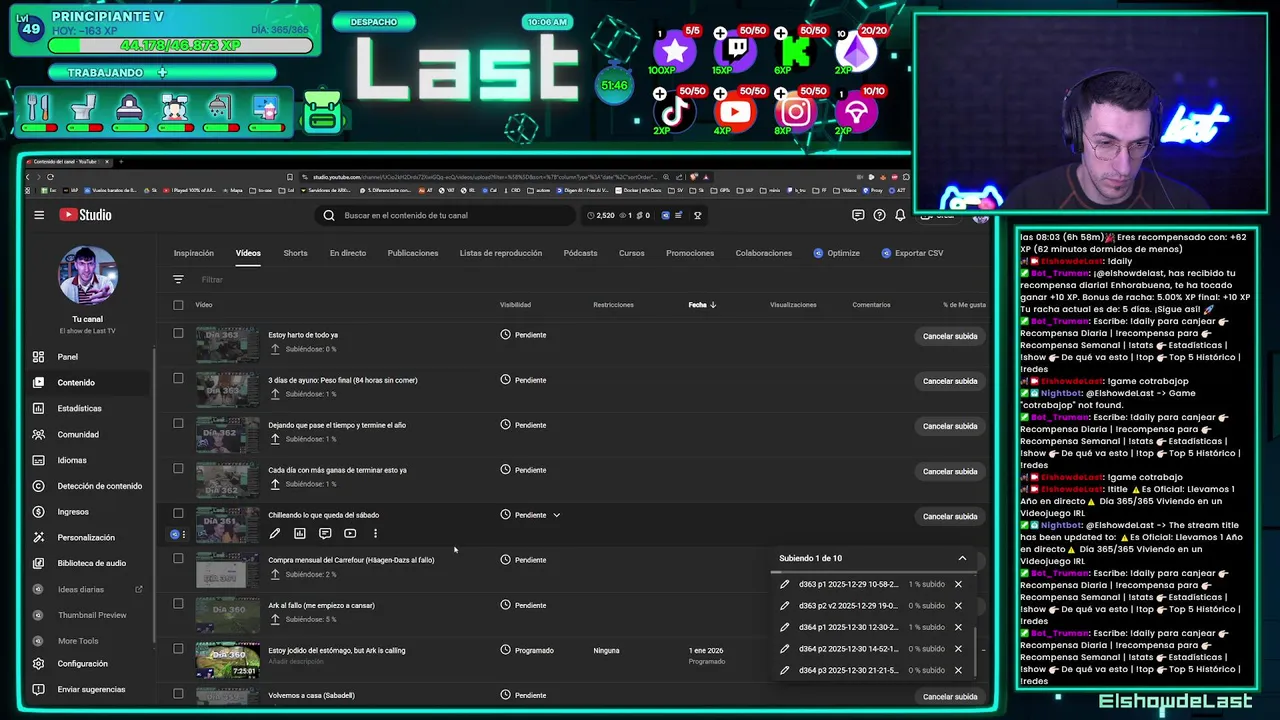This screenshot has width=1280, height=720.
Task: Sort by the Fecha column arrow
Action: 713,305
